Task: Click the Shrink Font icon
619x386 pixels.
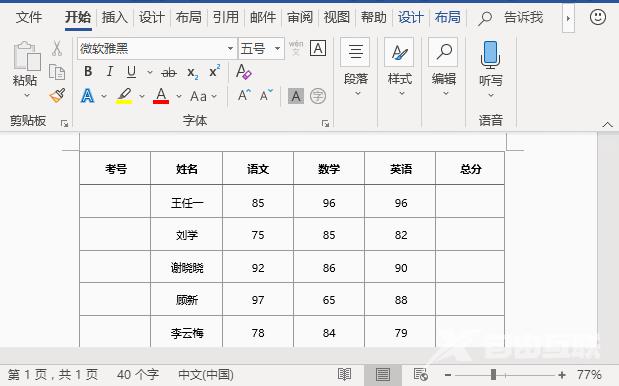Action: [266, 96]
